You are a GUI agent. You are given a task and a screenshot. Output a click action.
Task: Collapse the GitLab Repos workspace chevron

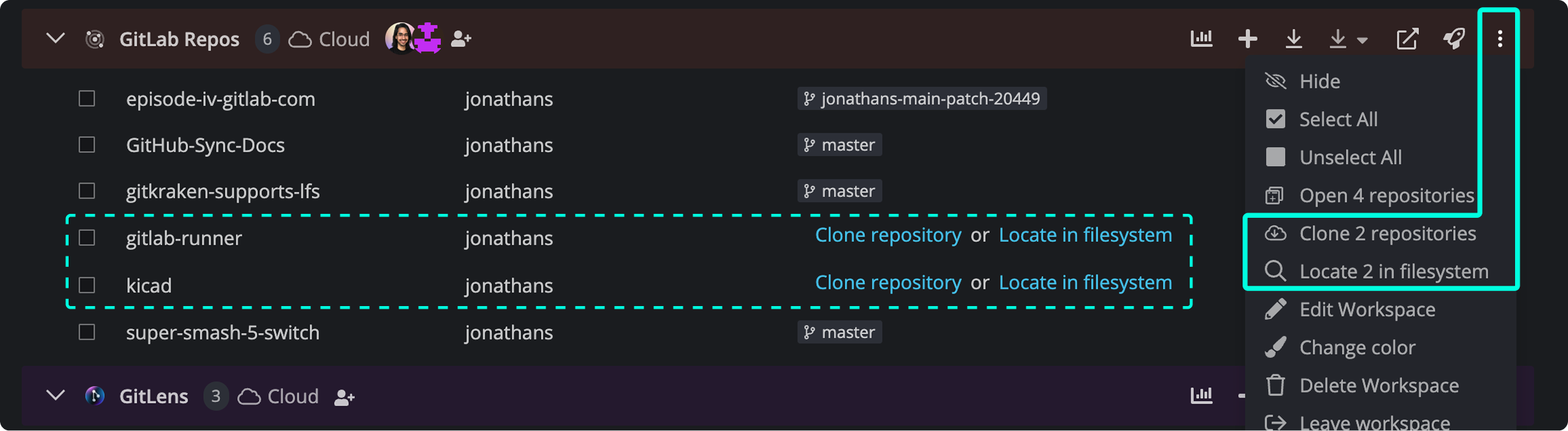(x=56, y=39)
